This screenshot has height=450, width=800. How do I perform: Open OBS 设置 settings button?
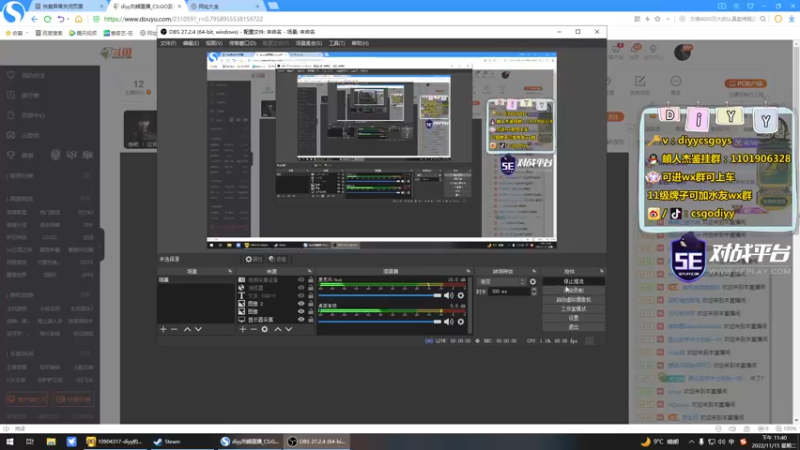(573, 318)
